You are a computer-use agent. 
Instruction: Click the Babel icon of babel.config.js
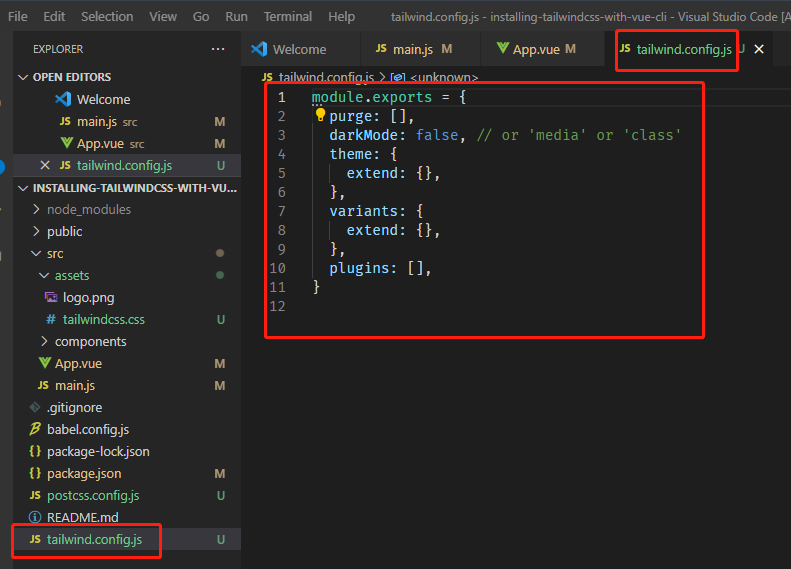(35, 429)
